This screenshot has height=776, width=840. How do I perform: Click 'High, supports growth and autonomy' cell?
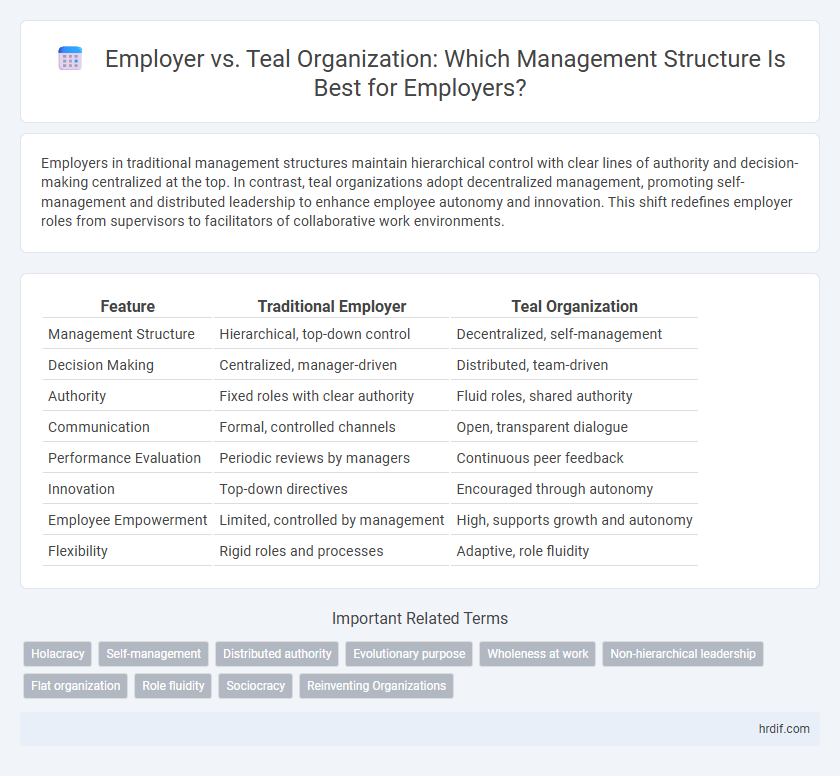[574, 521]
